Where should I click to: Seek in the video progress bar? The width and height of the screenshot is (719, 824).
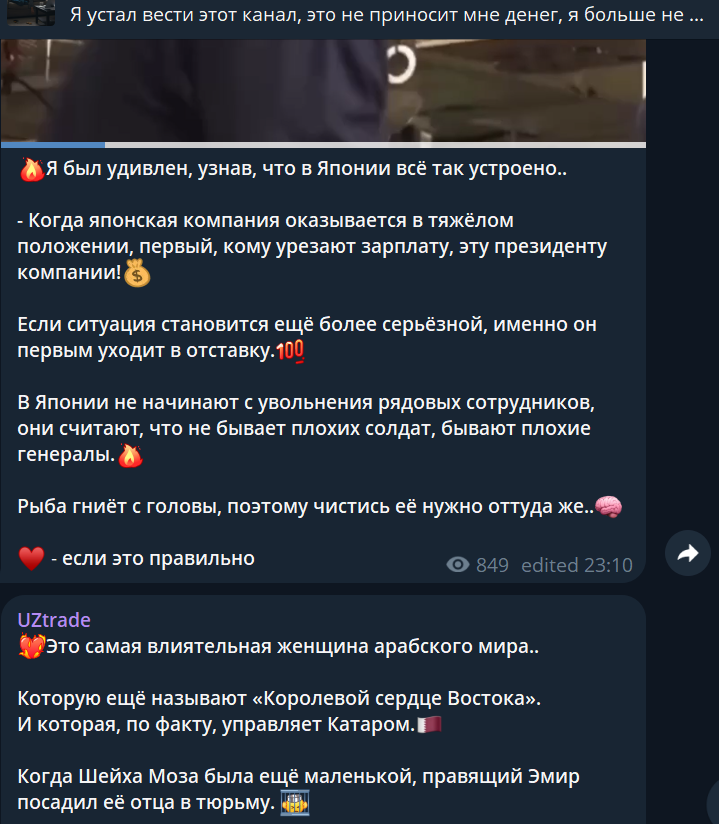[323, 145]
